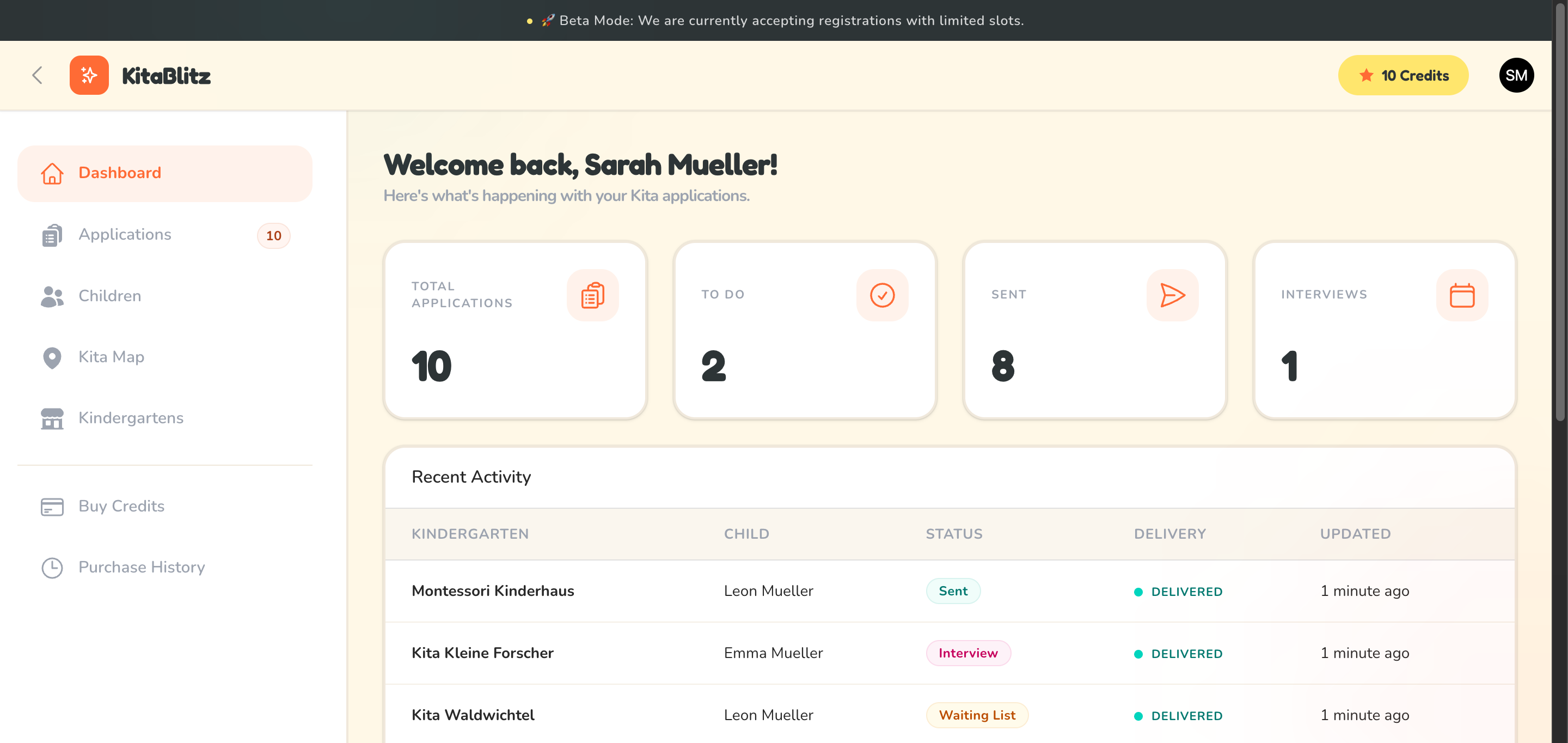
Task: Click the map pin icon beside Kita Map
Action: 52,357
